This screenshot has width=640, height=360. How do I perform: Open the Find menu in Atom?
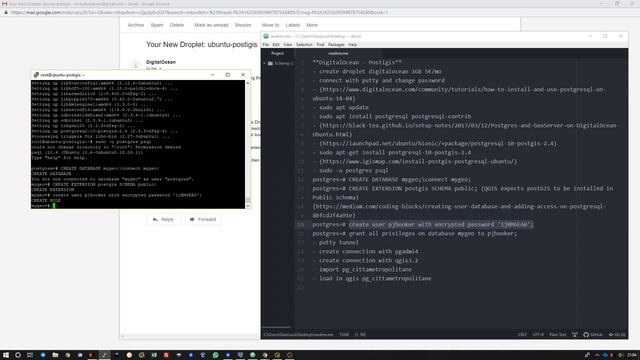click(x=320, y=44)
